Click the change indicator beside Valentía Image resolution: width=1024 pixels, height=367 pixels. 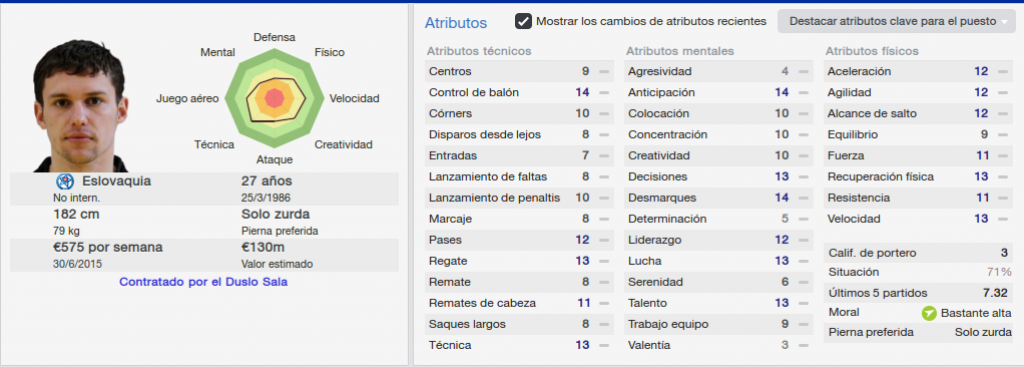point(803,345)
